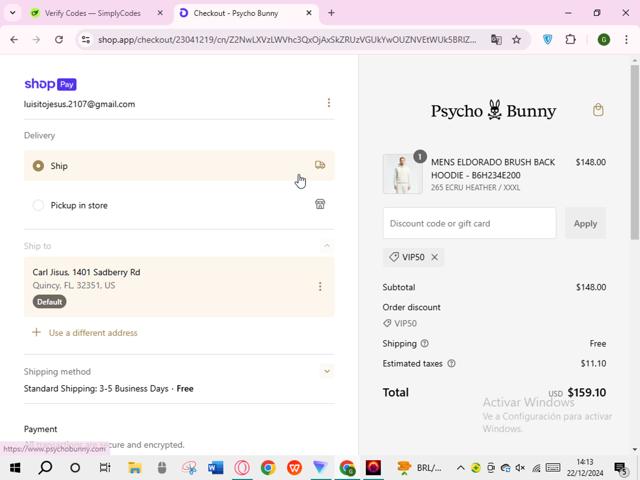Click the page vertical scrollbar
This screenshot has width=640, height=480.
[634, 152]
